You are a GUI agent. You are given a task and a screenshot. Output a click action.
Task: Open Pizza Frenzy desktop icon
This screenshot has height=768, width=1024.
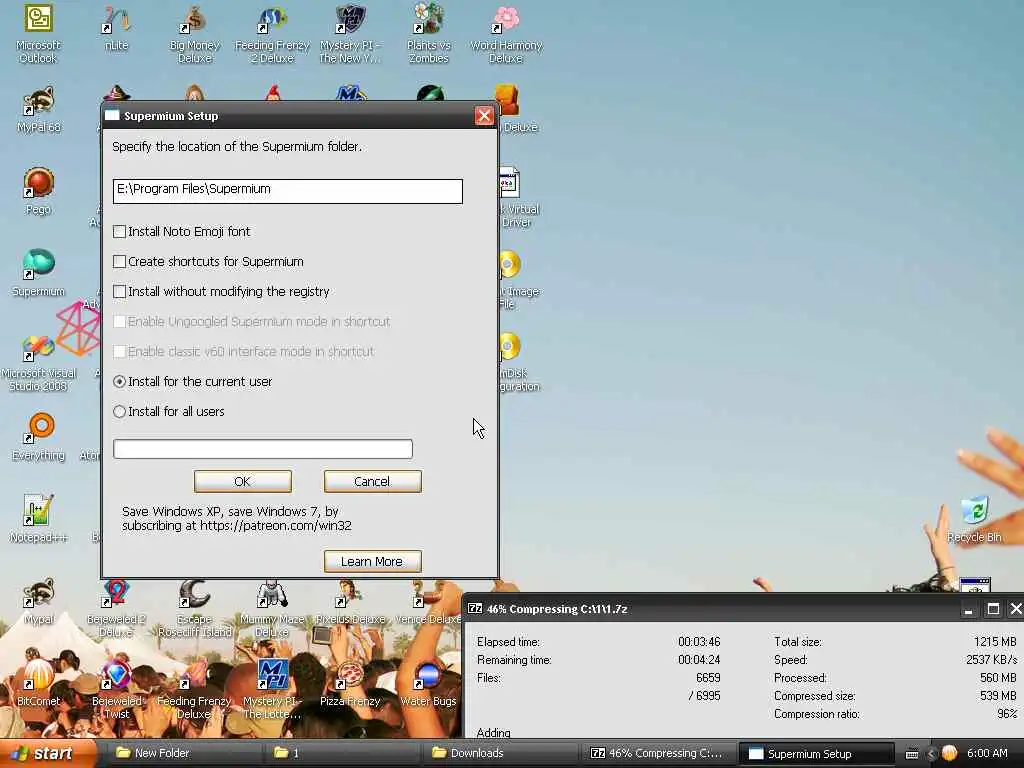pyautogui.click(x=351, y=682)
